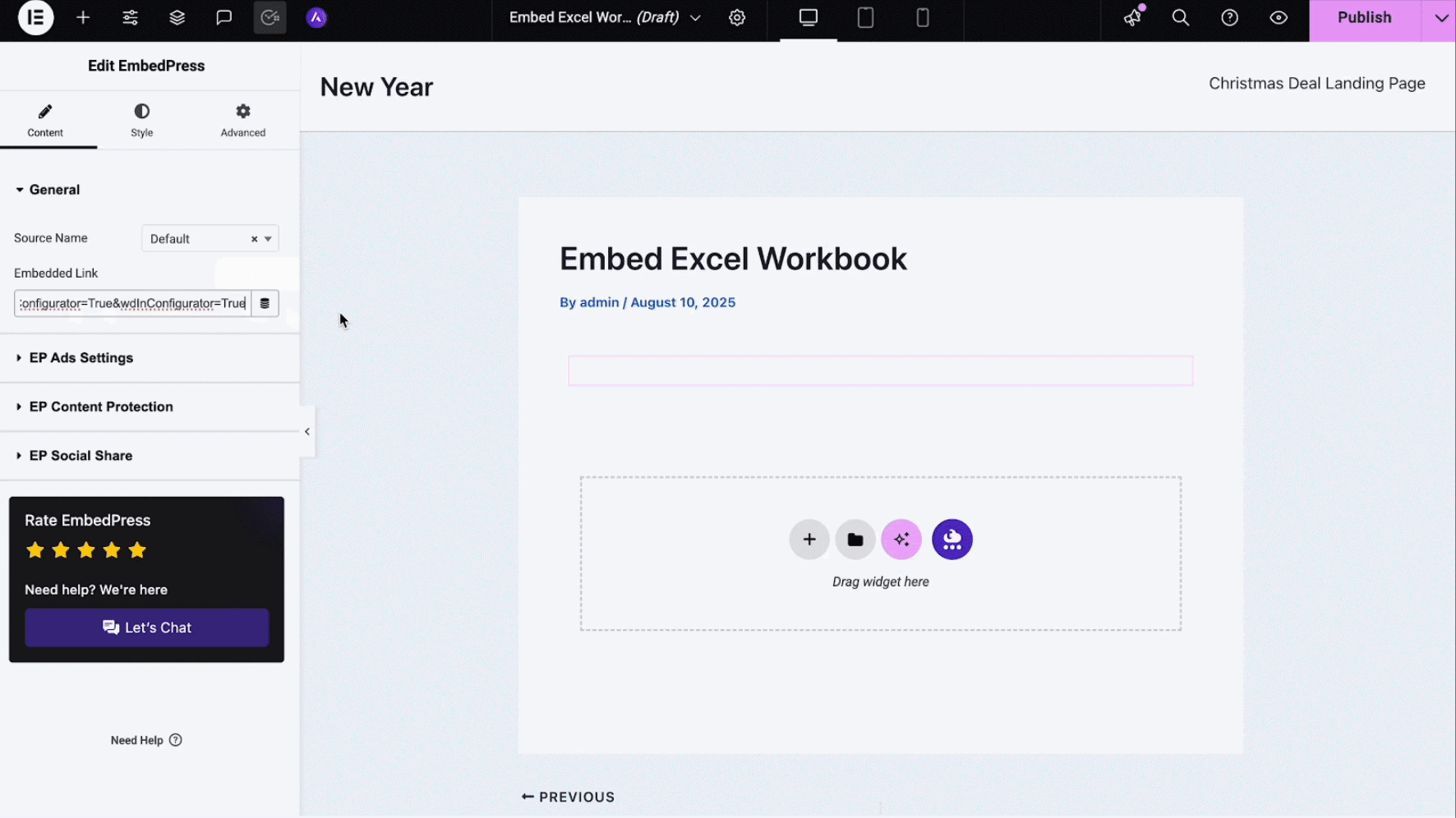Open the Publish options dropdown arrow
Screen dimensions: 1456x818
pos(1440,18)
